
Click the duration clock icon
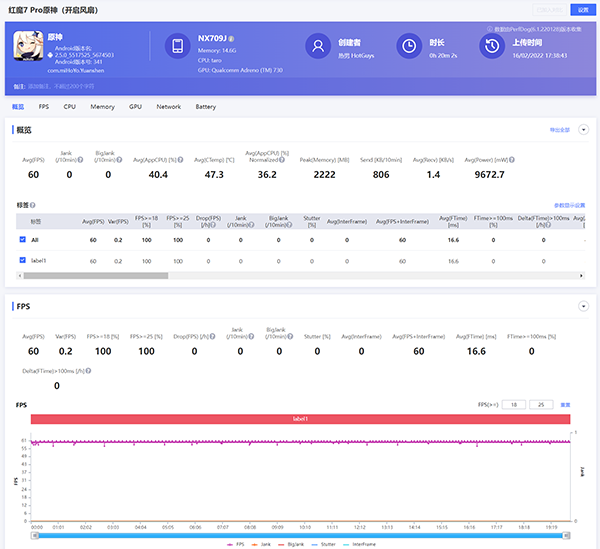tap(409, 46)
